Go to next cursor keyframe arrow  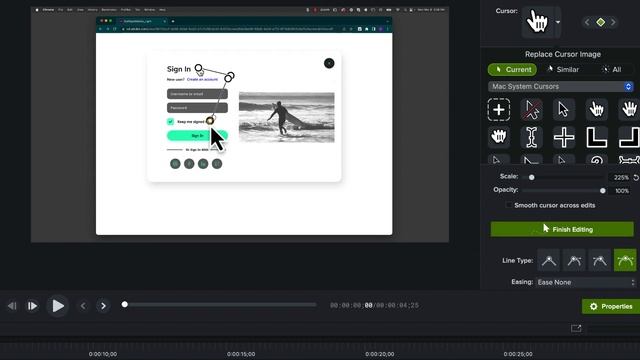click(613, 22)
